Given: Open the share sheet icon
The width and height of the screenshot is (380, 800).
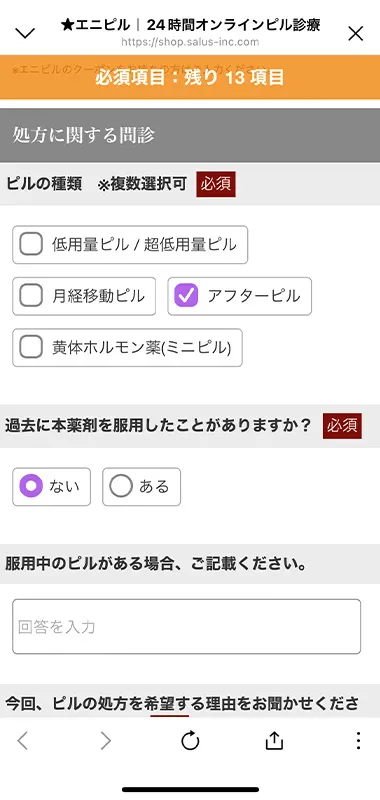Looking at the screenshot, I should (x=274, y=740).
